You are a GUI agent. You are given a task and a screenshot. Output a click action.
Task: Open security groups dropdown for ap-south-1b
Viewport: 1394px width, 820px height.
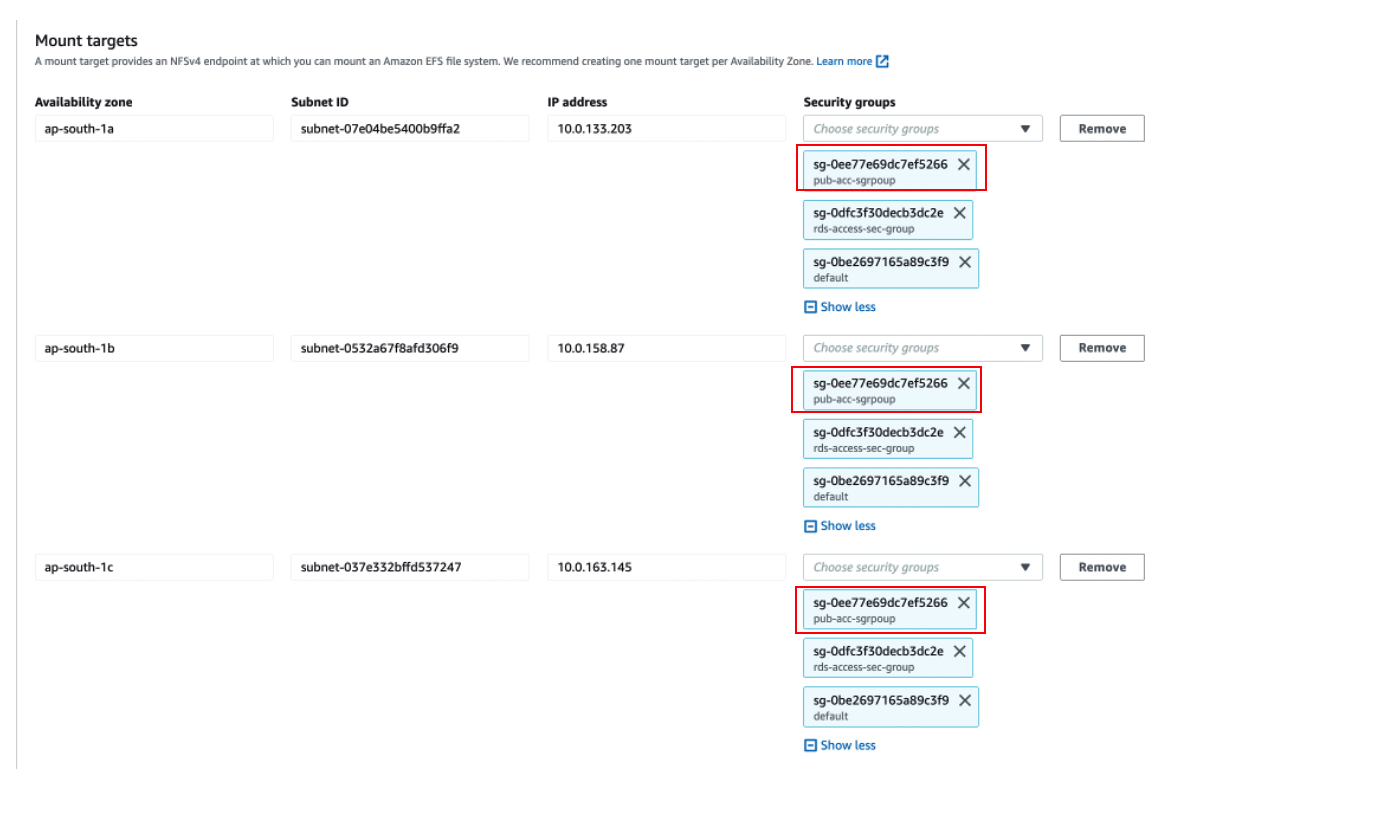pos(923,348)
